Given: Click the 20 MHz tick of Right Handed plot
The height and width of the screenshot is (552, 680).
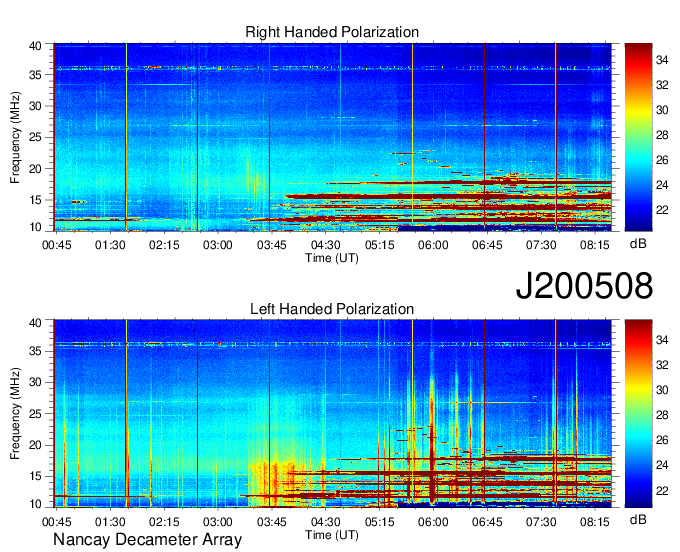Looking at the screenshot, I should [x=35, y=169].
